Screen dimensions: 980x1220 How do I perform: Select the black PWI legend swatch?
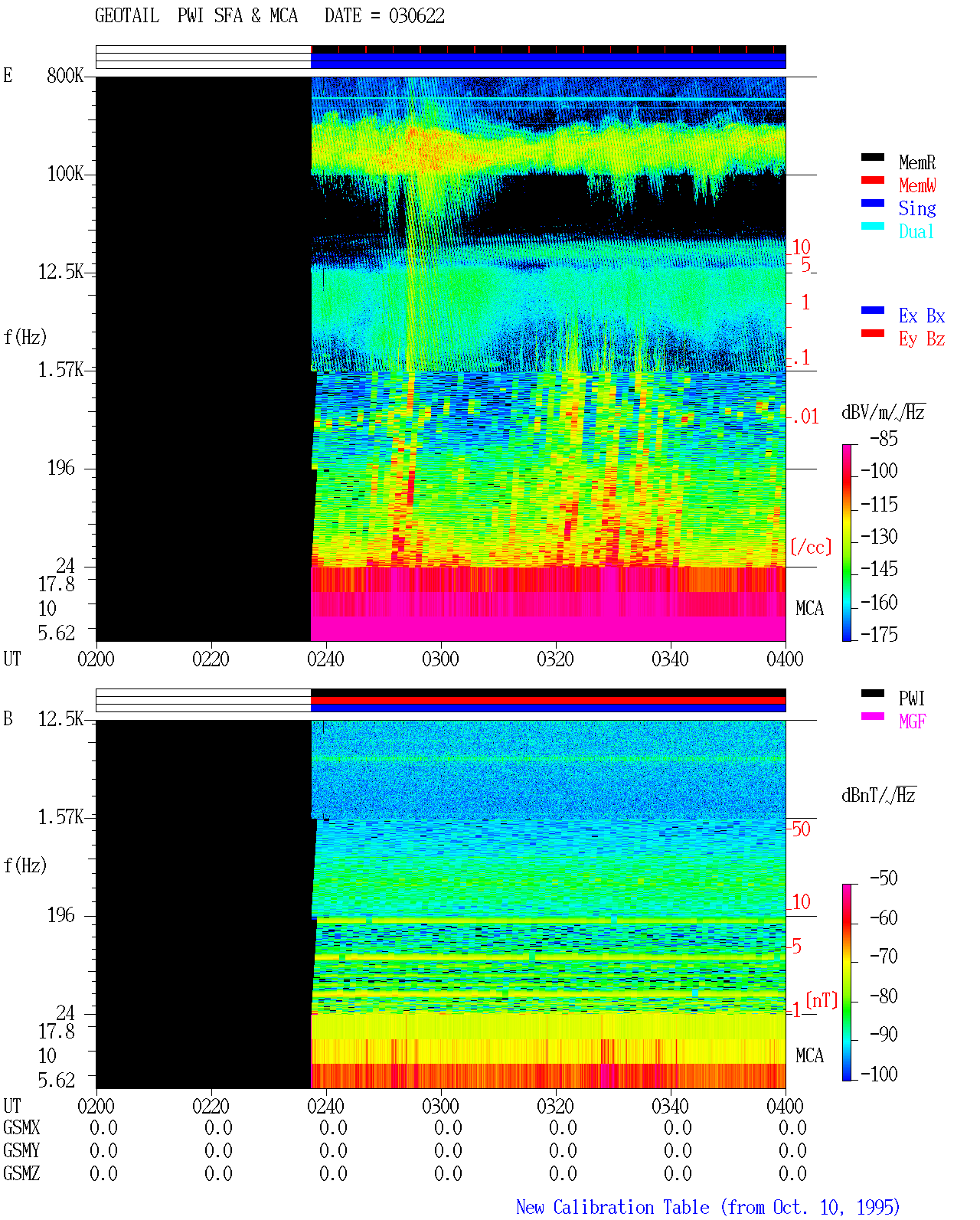click(873, 693)
